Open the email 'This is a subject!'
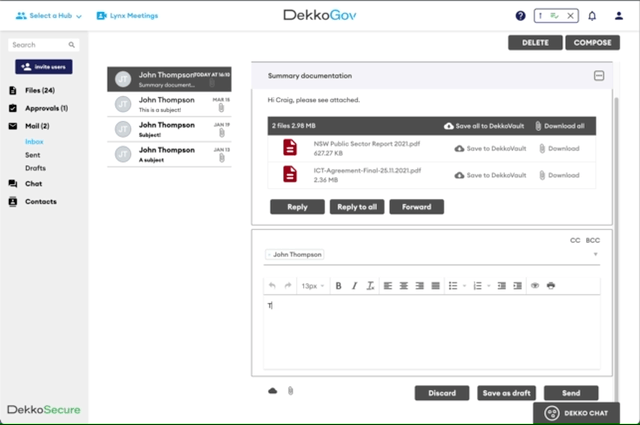 pyautogui.click(x=169, y=105)
